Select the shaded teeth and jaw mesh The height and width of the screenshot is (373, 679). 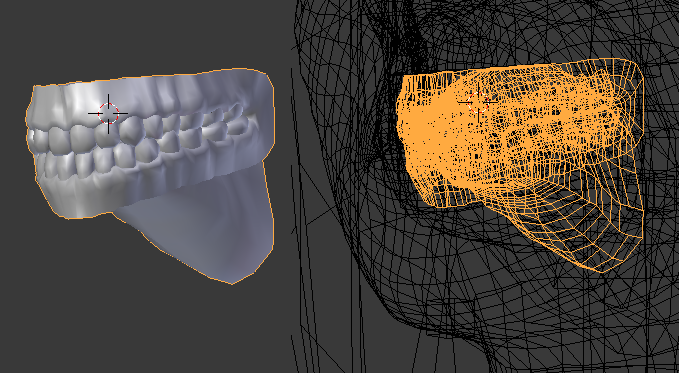click(150, 175)
